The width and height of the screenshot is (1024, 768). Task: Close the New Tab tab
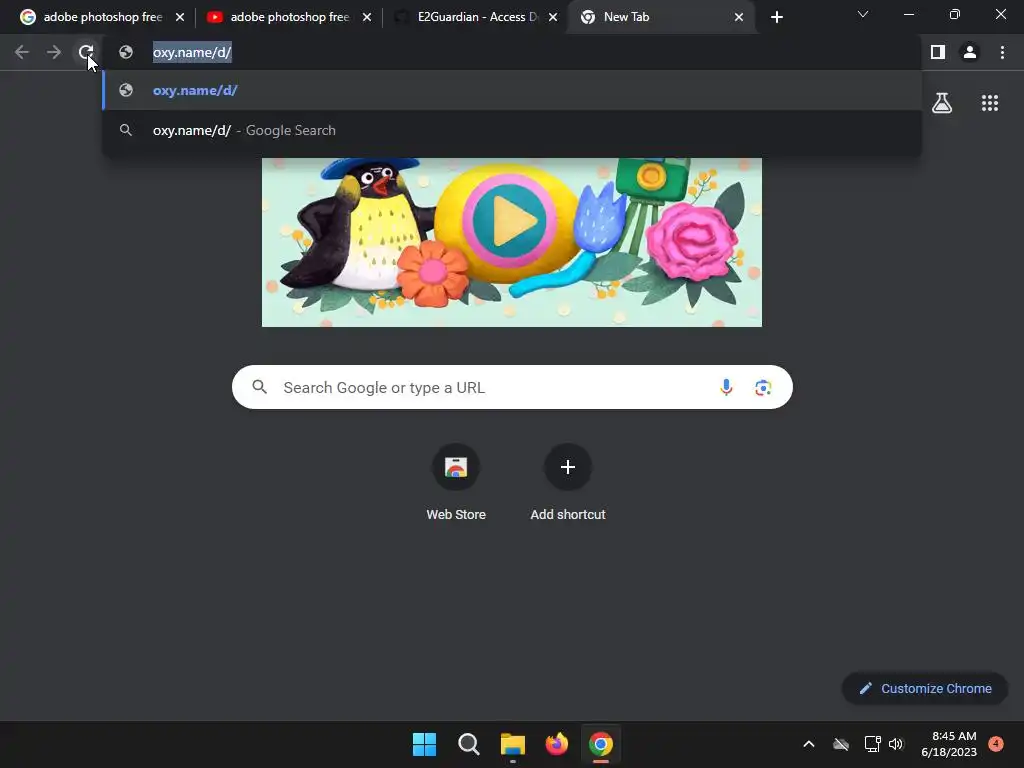coord(739,17)
